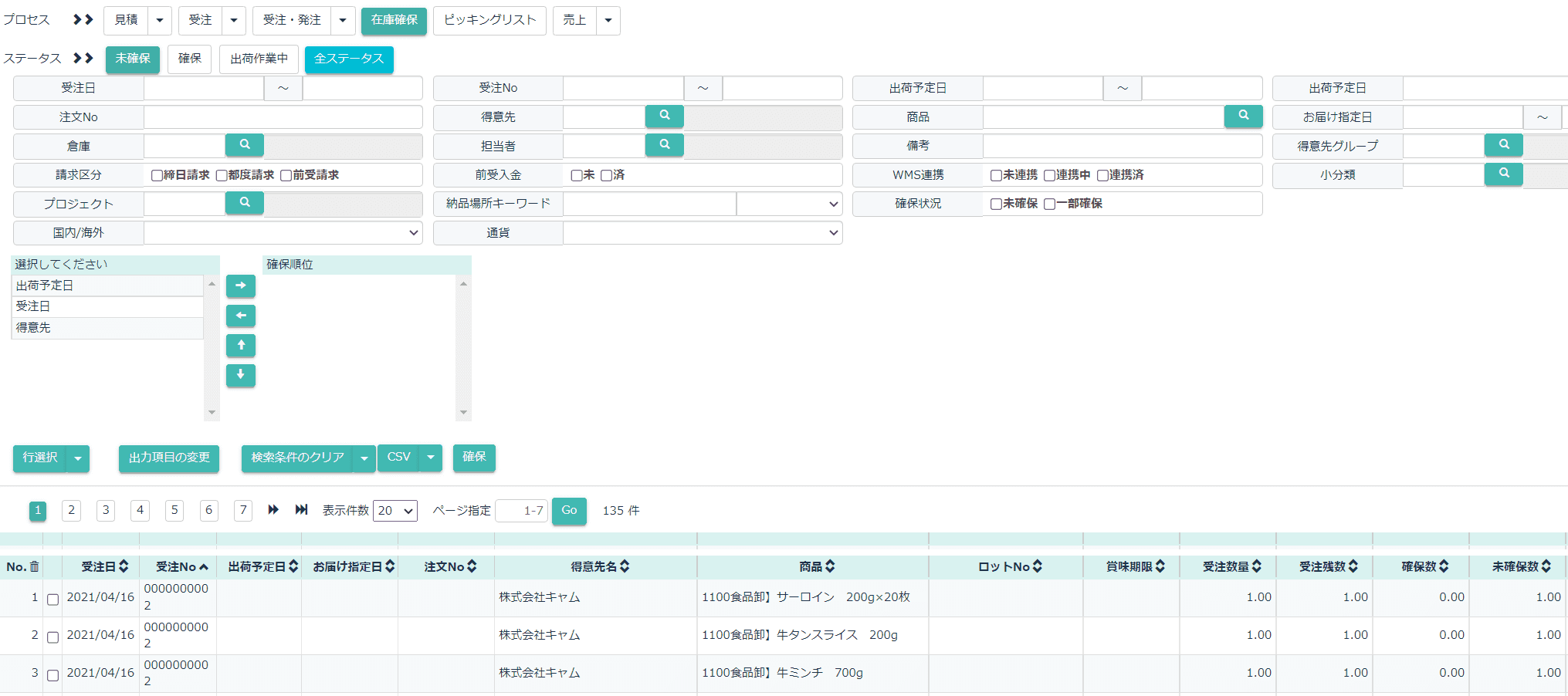The width and height of the screenshot is (1568, 696).
Task: Click the 出力項目の変更 button
Action: (169, 458)
